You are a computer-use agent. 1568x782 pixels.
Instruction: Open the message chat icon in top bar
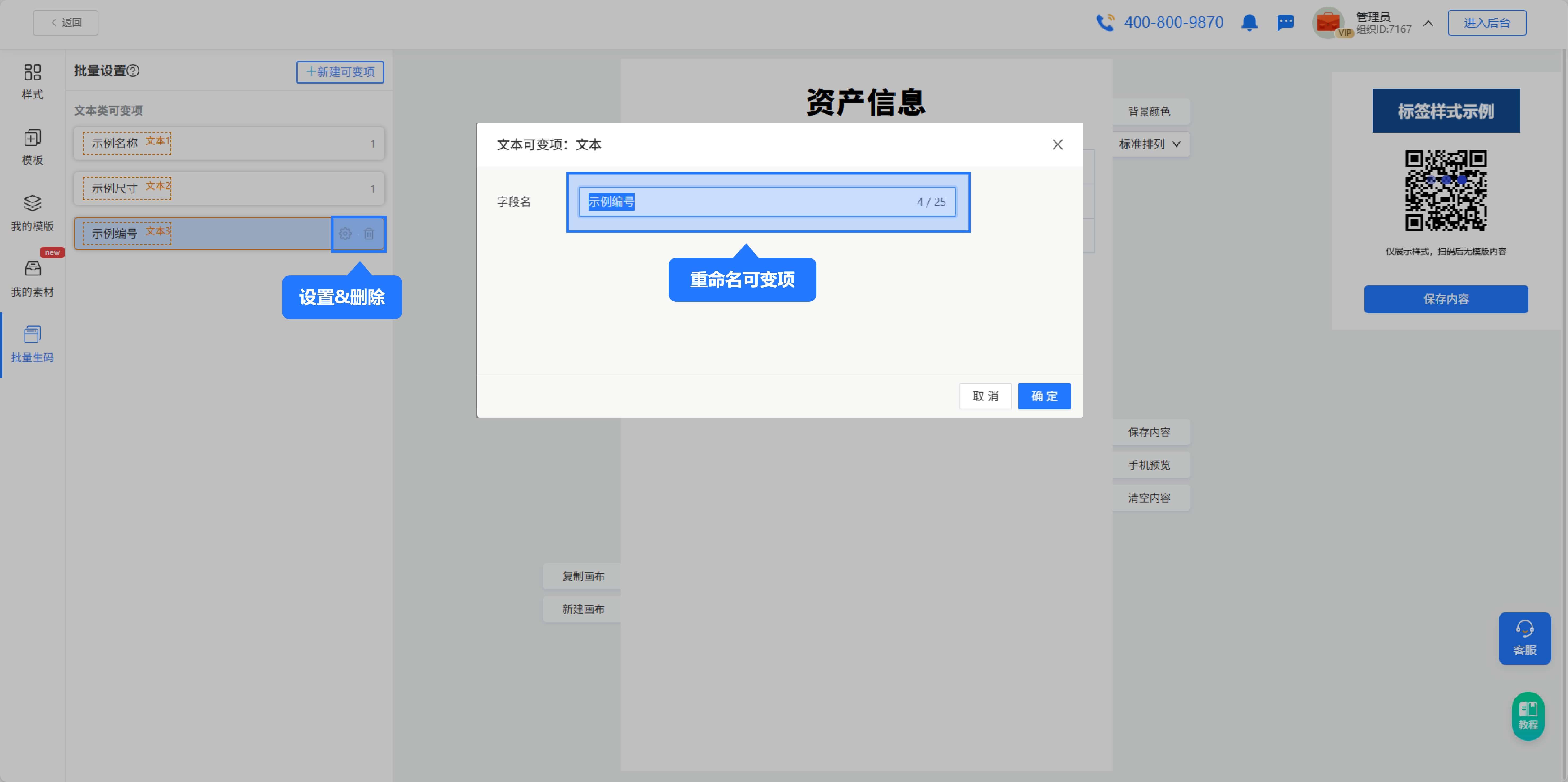[x=1286, y=23]
